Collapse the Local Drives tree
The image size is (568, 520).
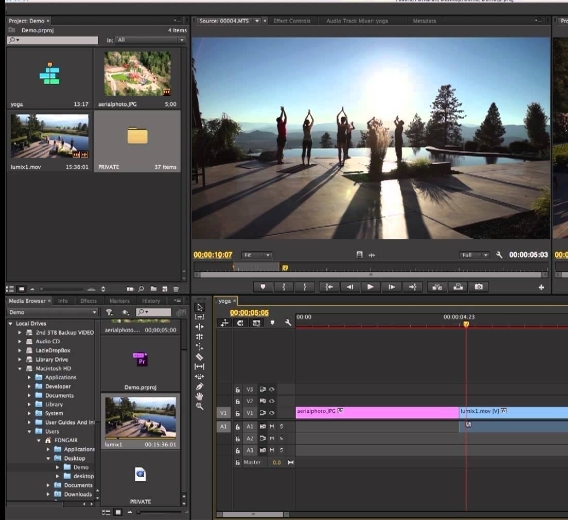[x=11, y=324]
